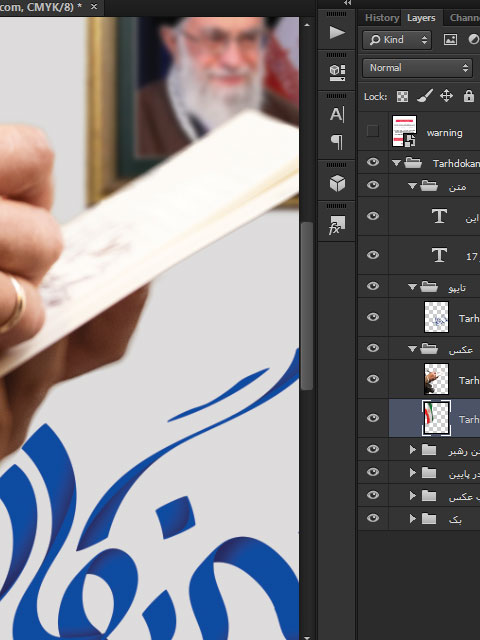The width and height of the screenshot is (480, 640).
Task: Lock all padlock icon
Action: (469, 96)
